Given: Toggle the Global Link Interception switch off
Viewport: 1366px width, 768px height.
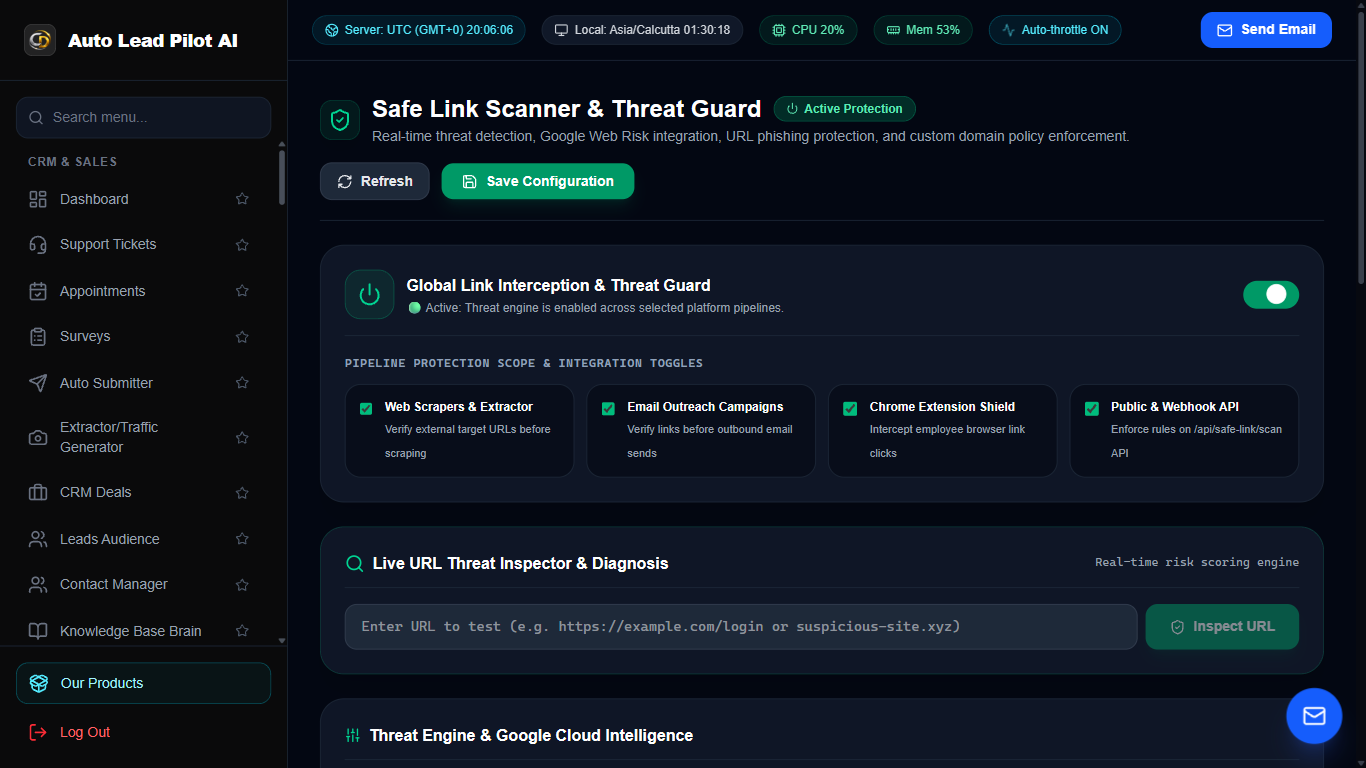Looking at the screenshot, I should 1271,294.
